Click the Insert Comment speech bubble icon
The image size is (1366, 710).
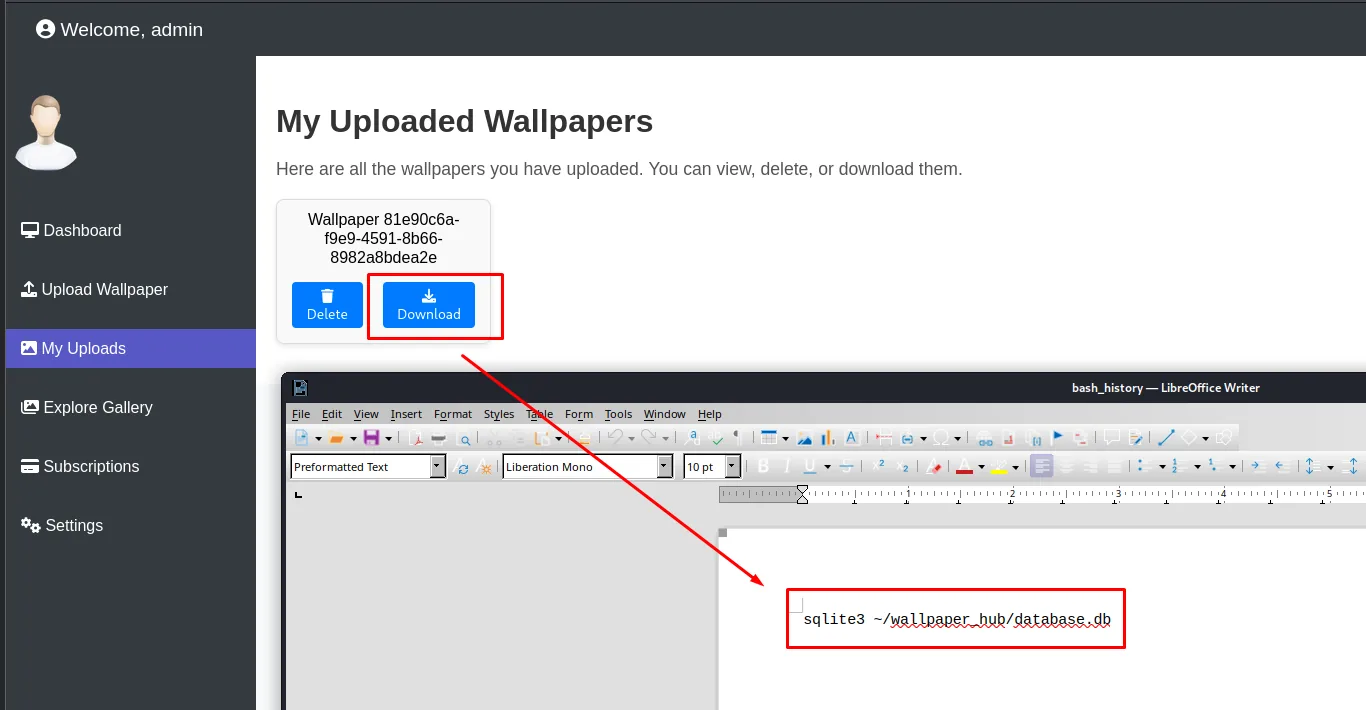1112,437
